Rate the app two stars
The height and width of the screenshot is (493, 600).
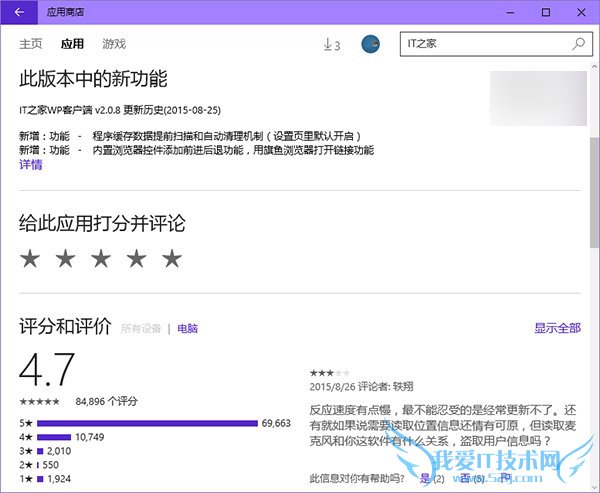(x=65, y=258)
